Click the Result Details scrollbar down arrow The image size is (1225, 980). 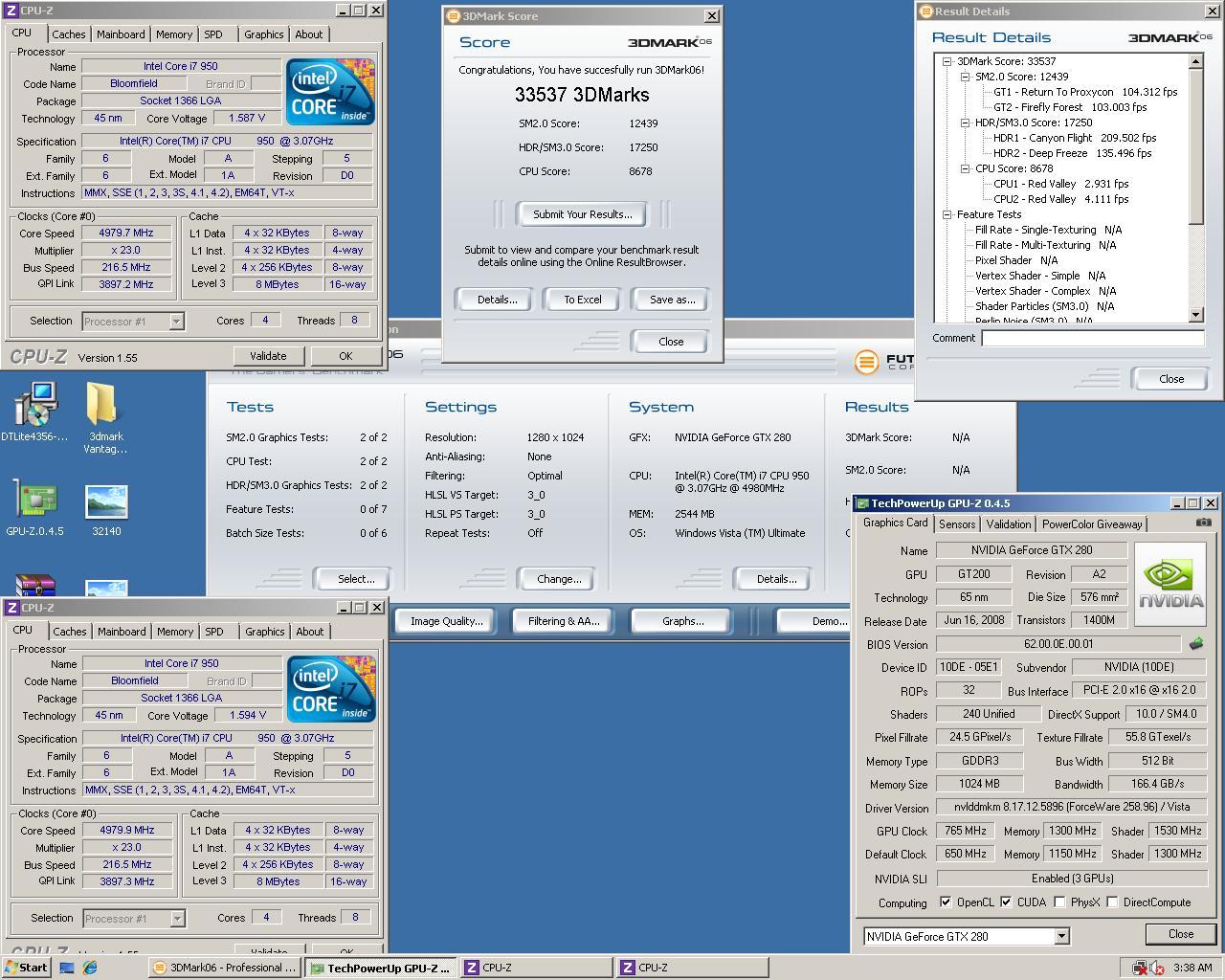click(1196, 315)
